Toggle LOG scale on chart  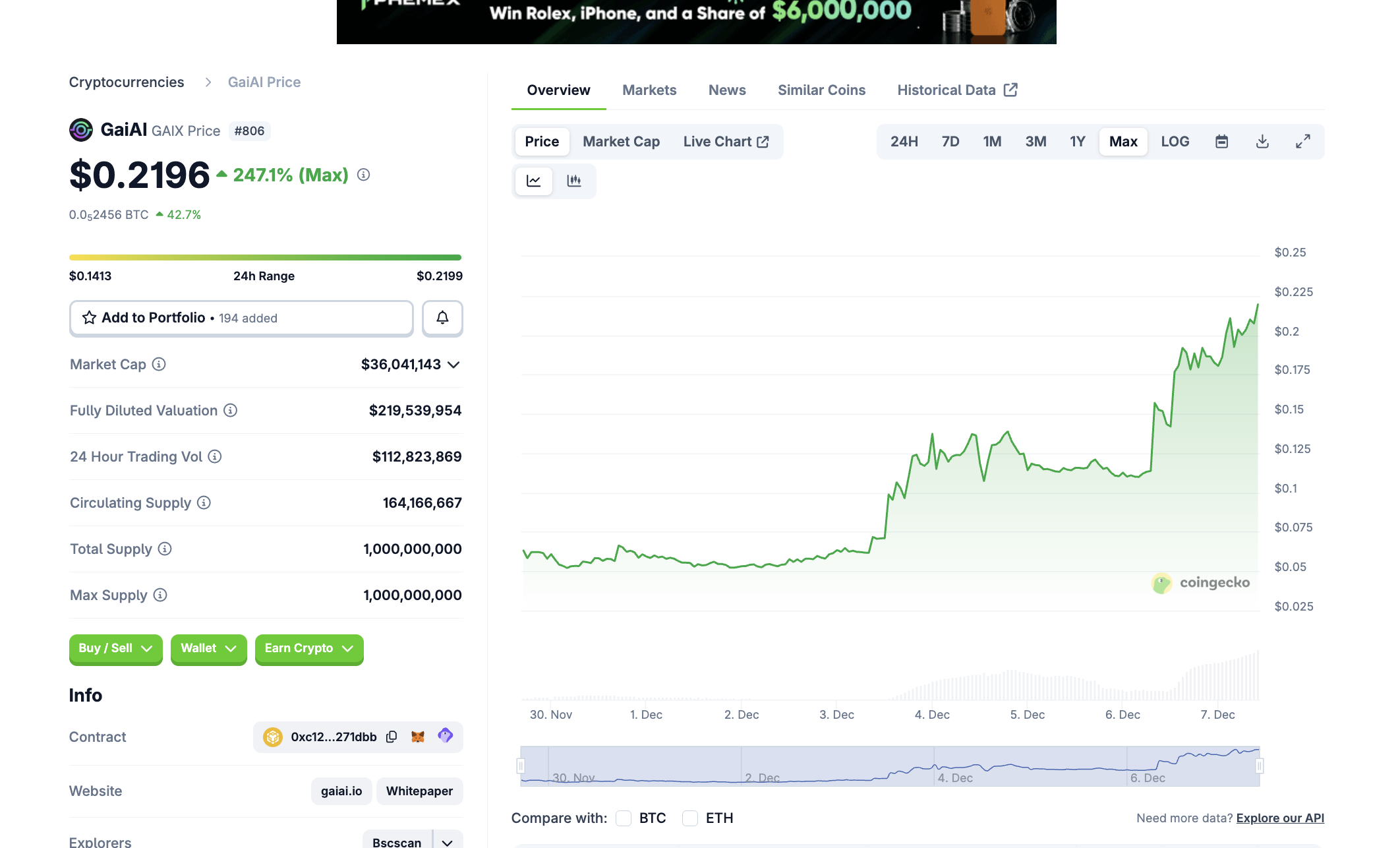pyautogui.click(x=1175, y=142)
